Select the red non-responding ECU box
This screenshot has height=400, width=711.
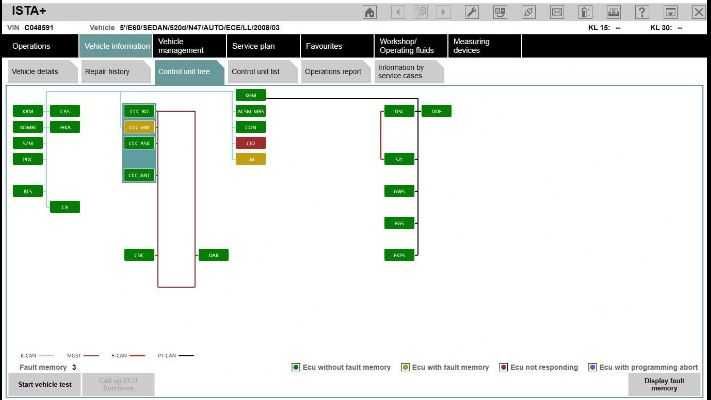click(251, 143)
